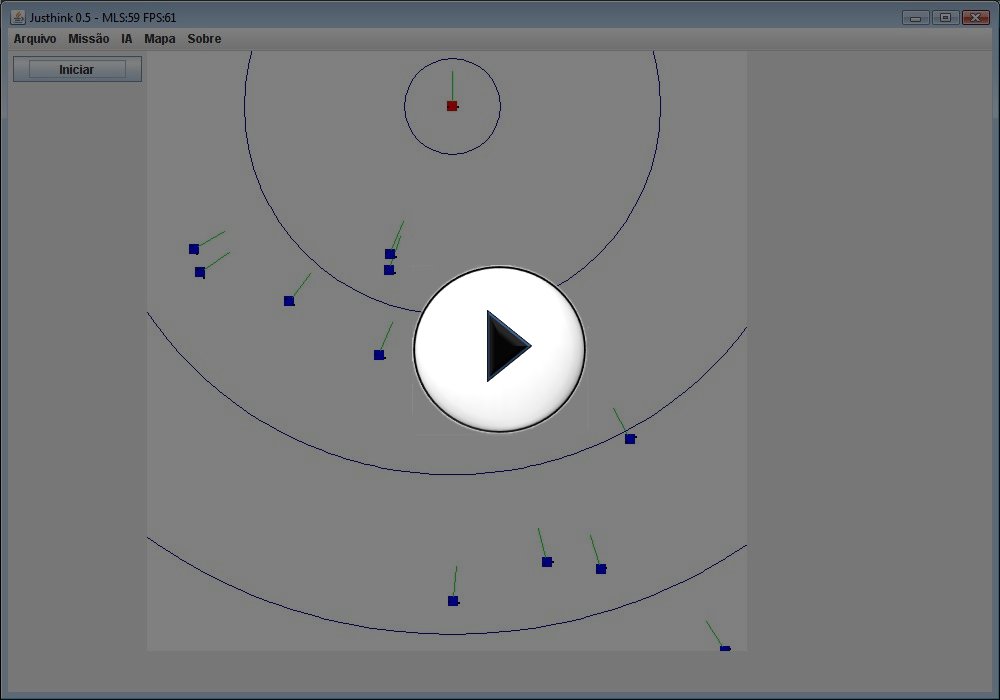This screenshot has height=700, width=1000.
Task: Select the bottom-center blue unit directly below the red unit
Action: pos(453,601)
